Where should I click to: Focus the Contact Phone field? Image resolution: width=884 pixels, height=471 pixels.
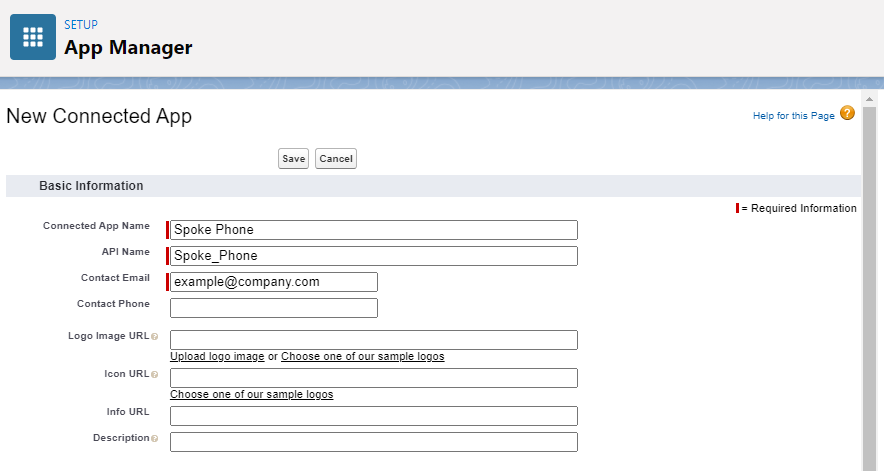point(274,308)
